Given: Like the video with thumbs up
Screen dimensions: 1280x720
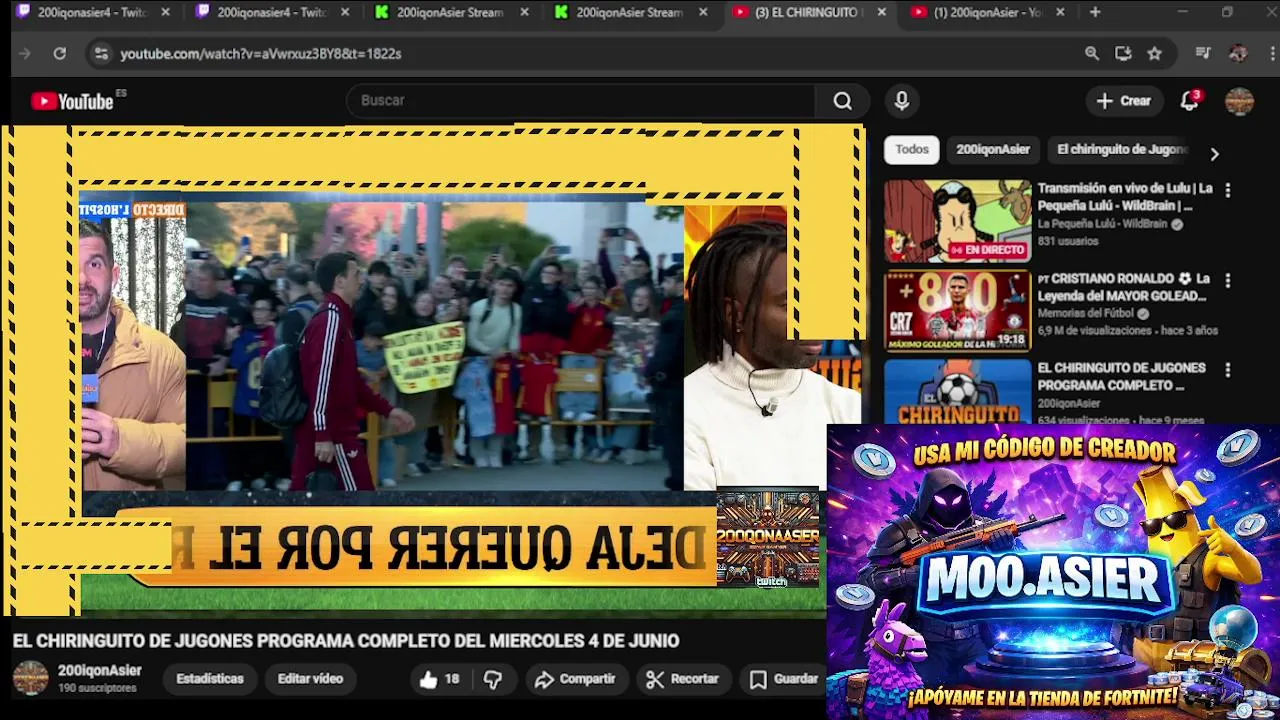Looking at the screenshot, I should point(439,679).
